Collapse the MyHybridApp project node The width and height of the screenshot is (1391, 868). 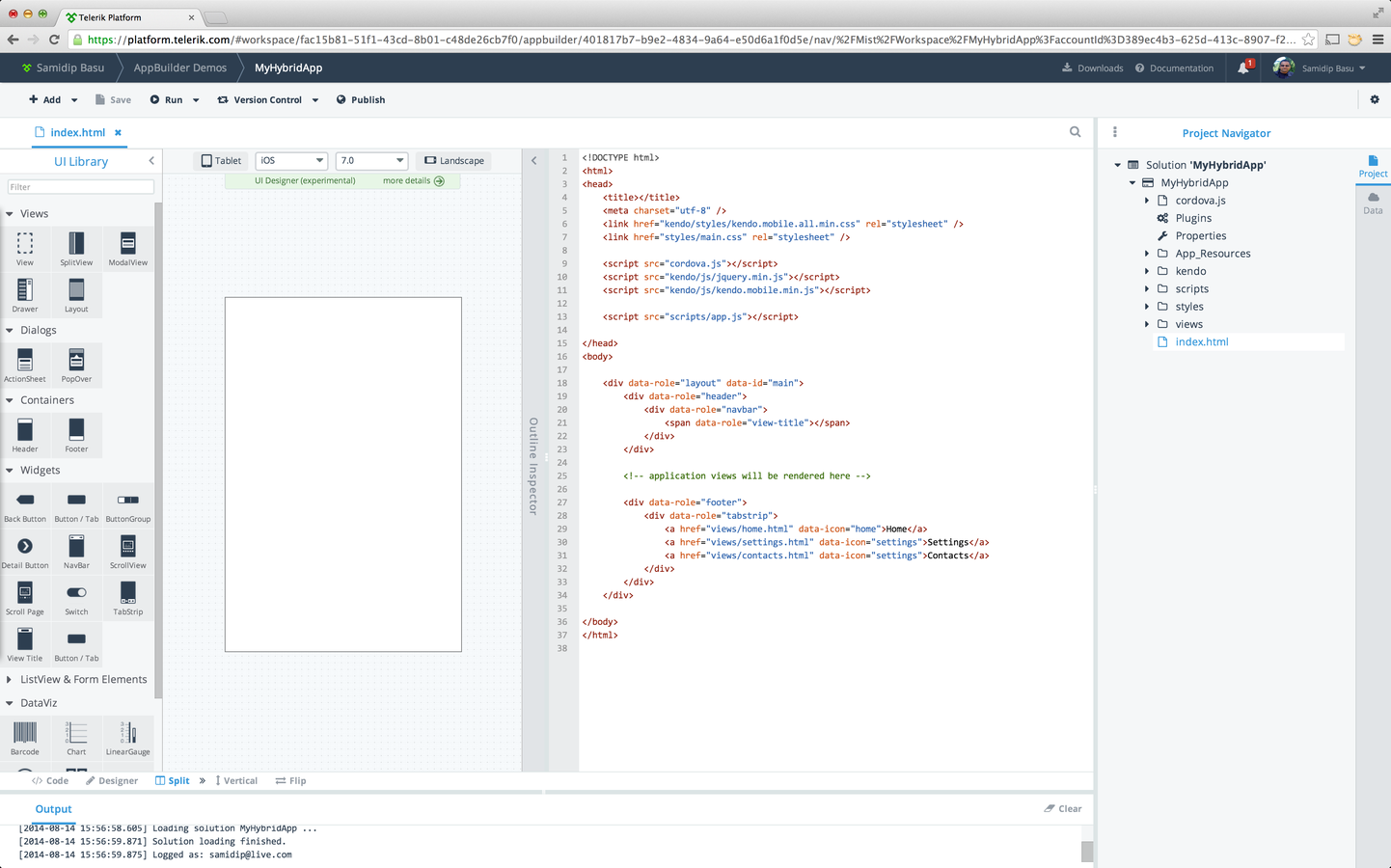click(1132, 182)
